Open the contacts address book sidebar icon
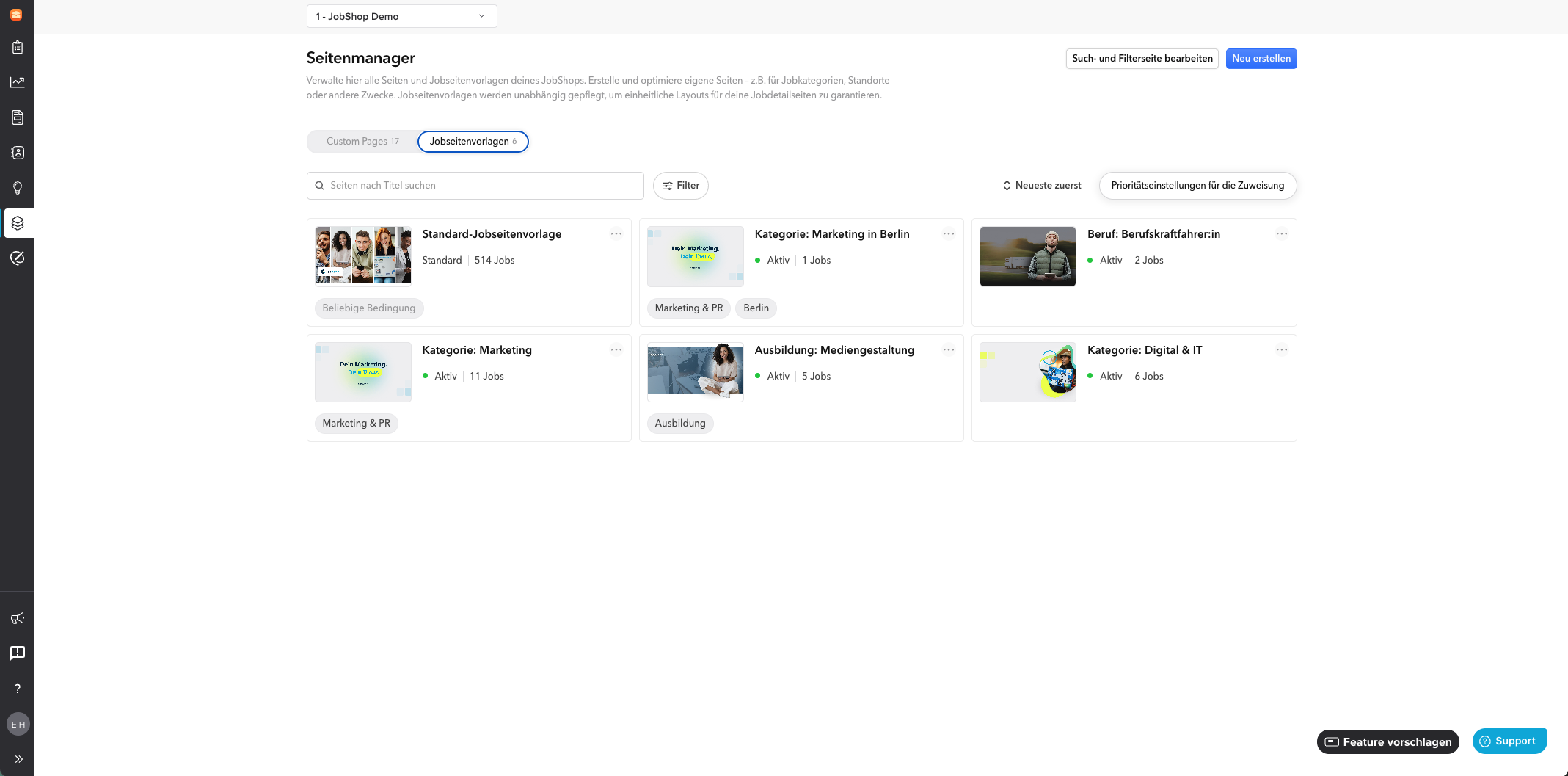The image size is (1568, 776). 18,153
